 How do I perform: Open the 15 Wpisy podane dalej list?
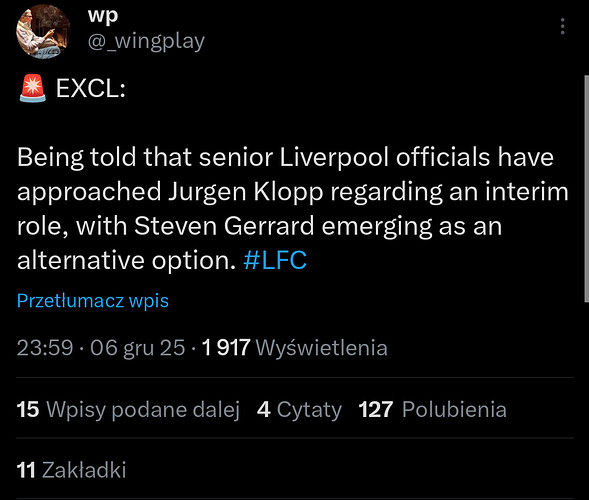tap(128, 409)
